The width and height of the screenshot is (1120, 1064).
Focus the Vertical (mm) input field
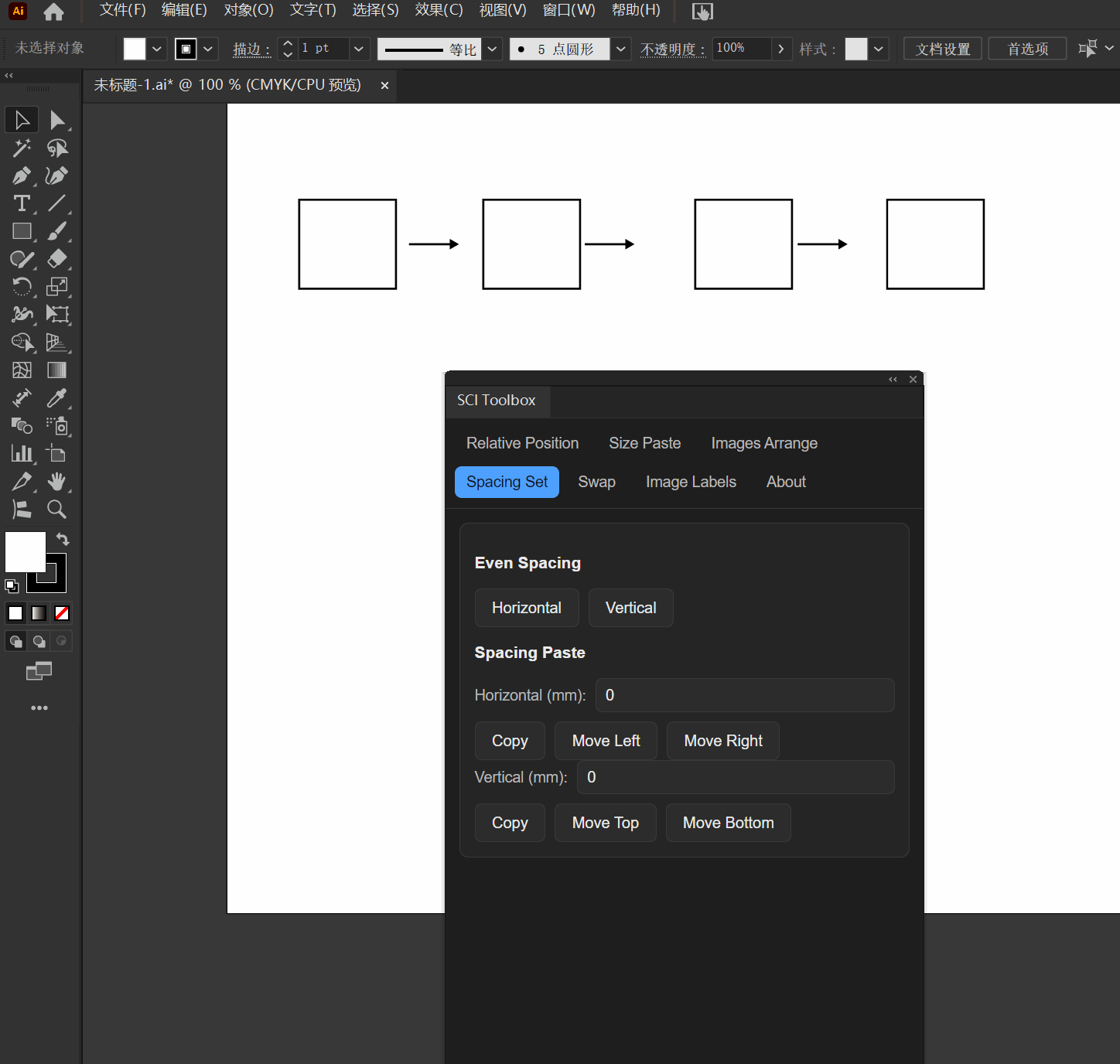(736, 777)
